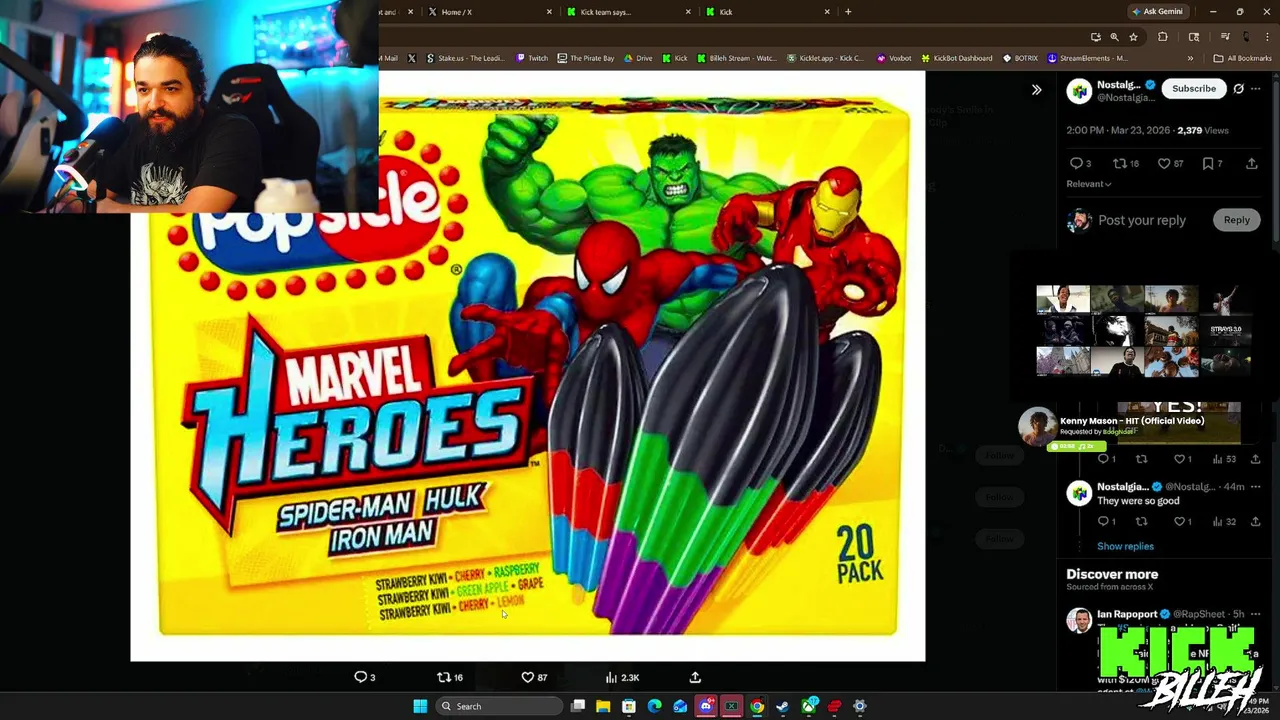Open the KickBot Dashboard bookmark
This screenshot has width=1280, height=720.
pyautogui.click(x=956, y=58)
